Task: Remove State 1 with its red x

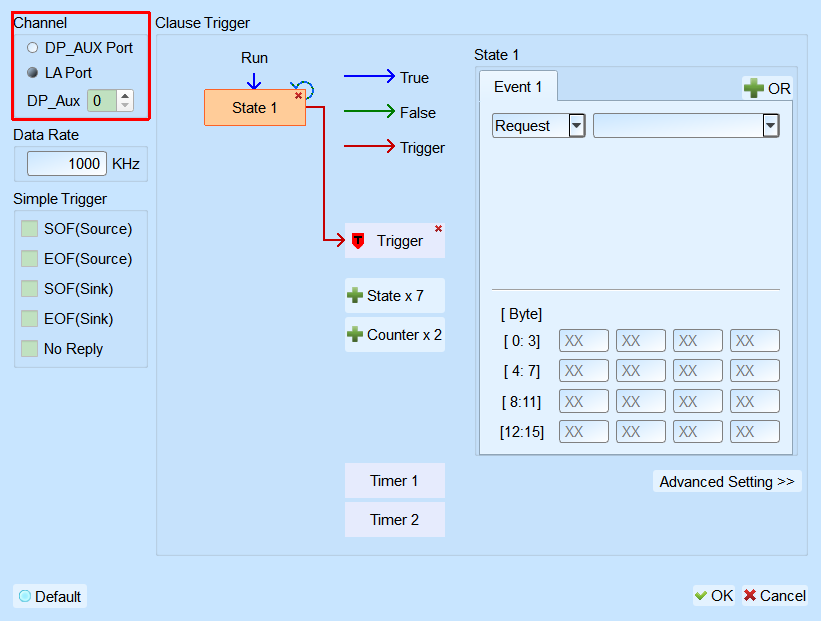Action: tap(298, 95)
